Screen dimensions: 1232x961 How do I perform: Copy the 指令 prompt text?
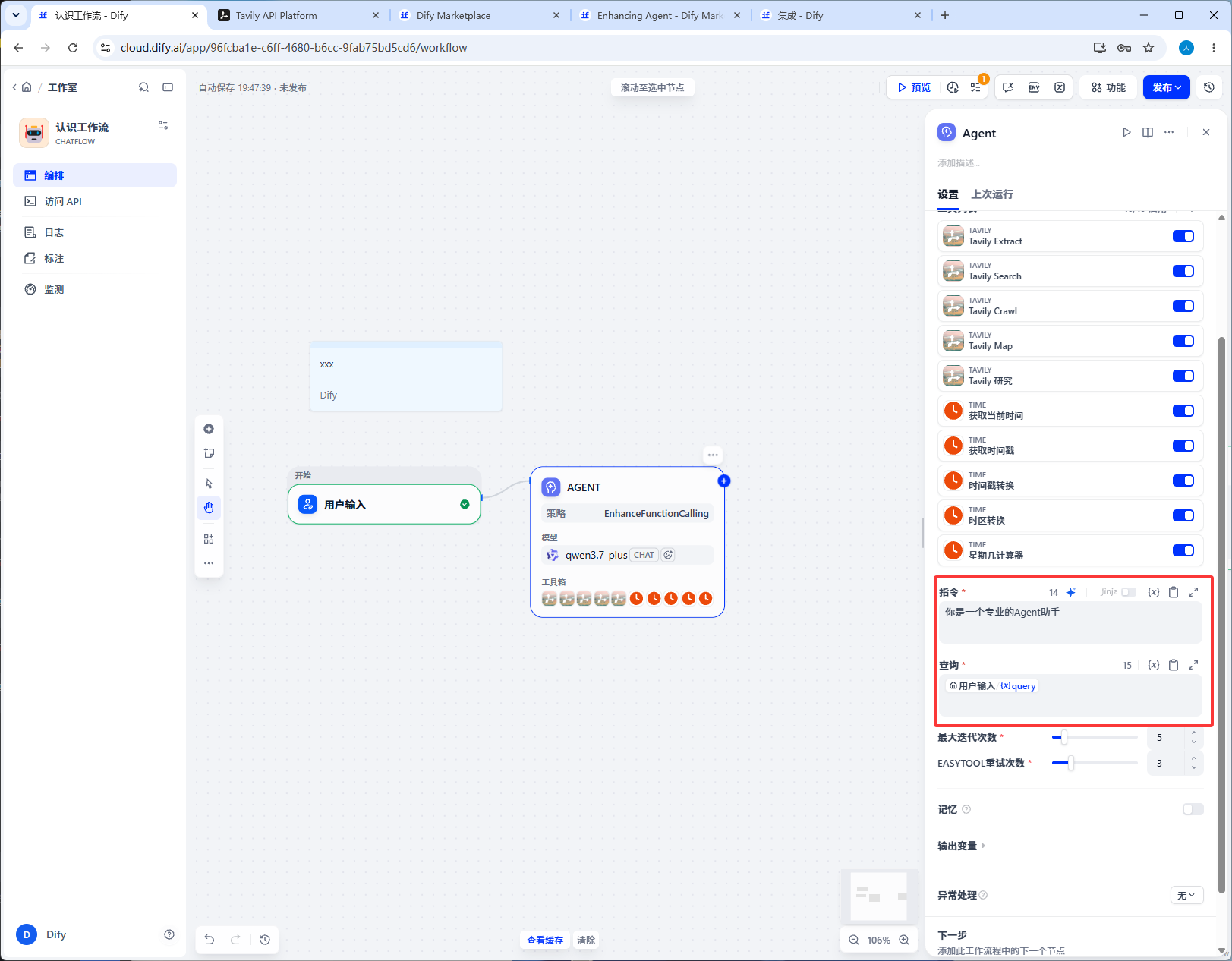pyautogui.click(x=1174, y=592)
